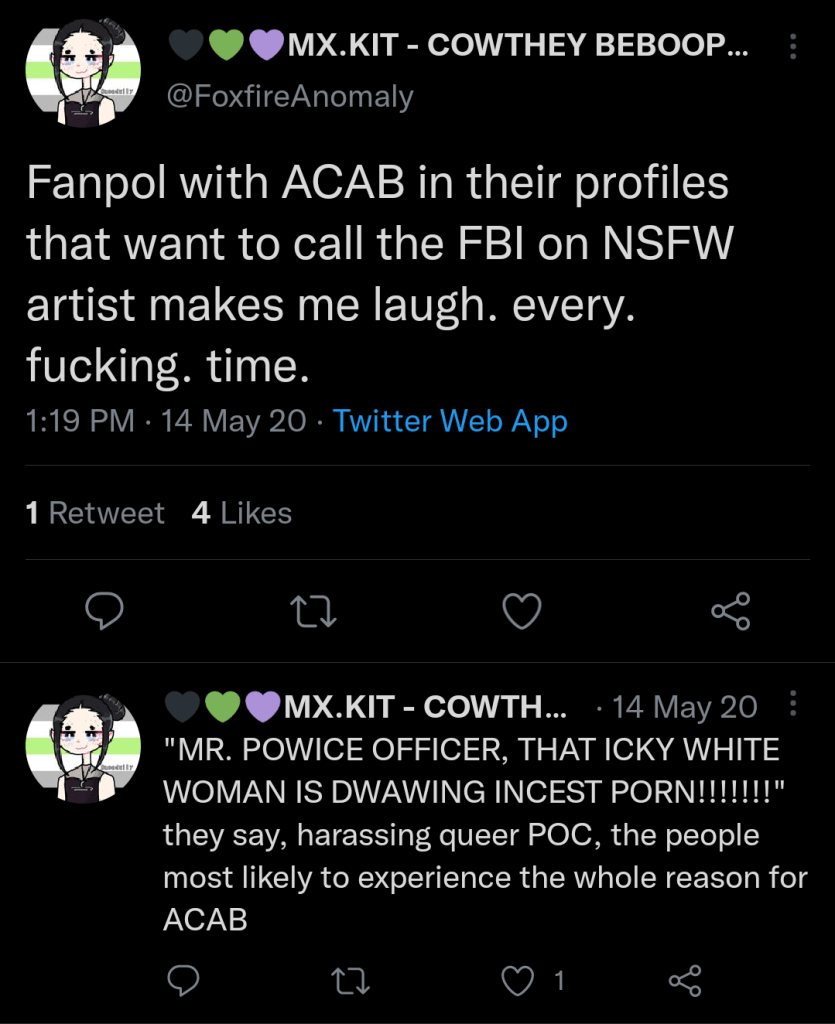Screen dimensions: 835x1024
Task: Open more options on the reply tweet
Action: pos(794,704)
